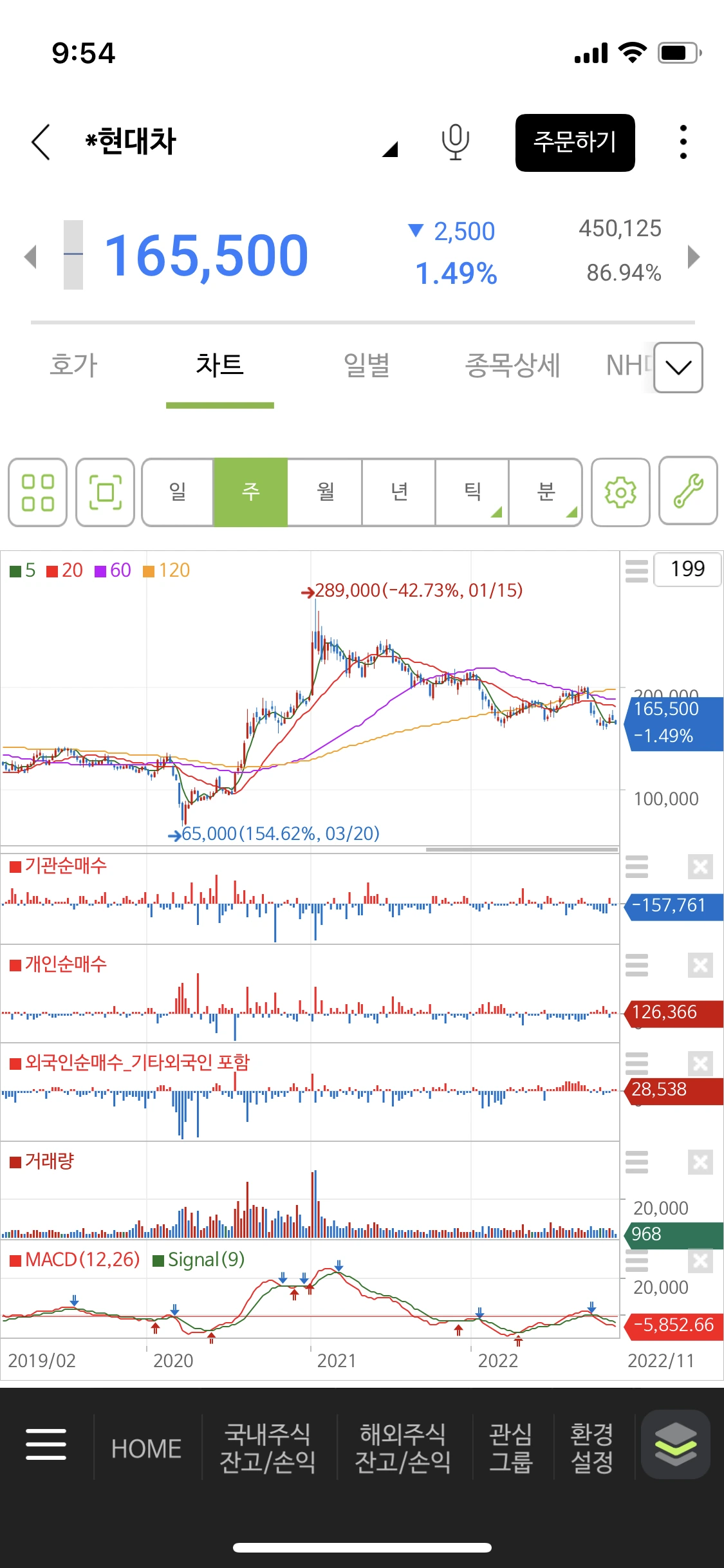Tap the 5-period moving average legend
Screen dimensions: 724x1568
pyautogui.click(x=23, y=570)
